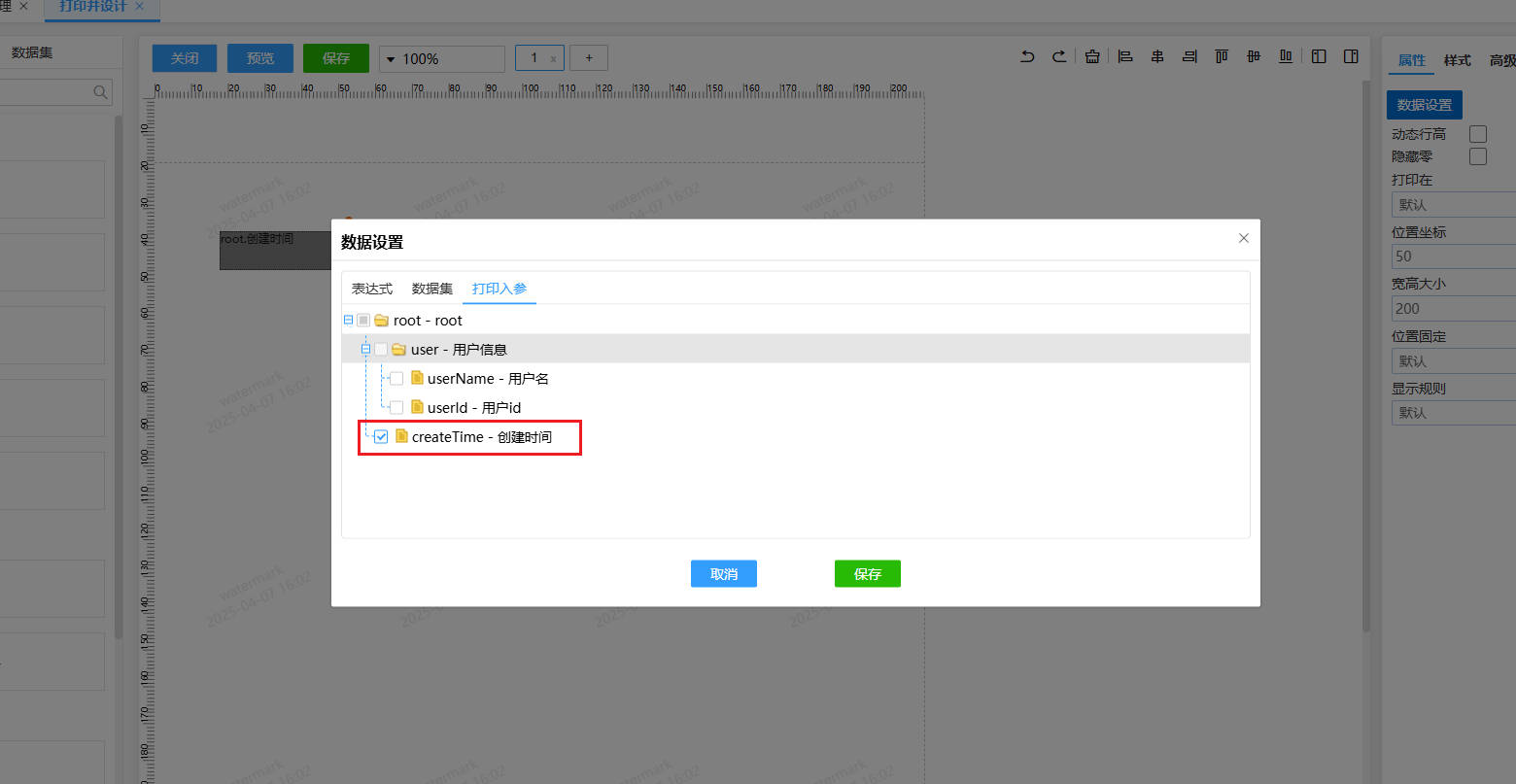Switch to the 表达式 tab

[372, 289]
